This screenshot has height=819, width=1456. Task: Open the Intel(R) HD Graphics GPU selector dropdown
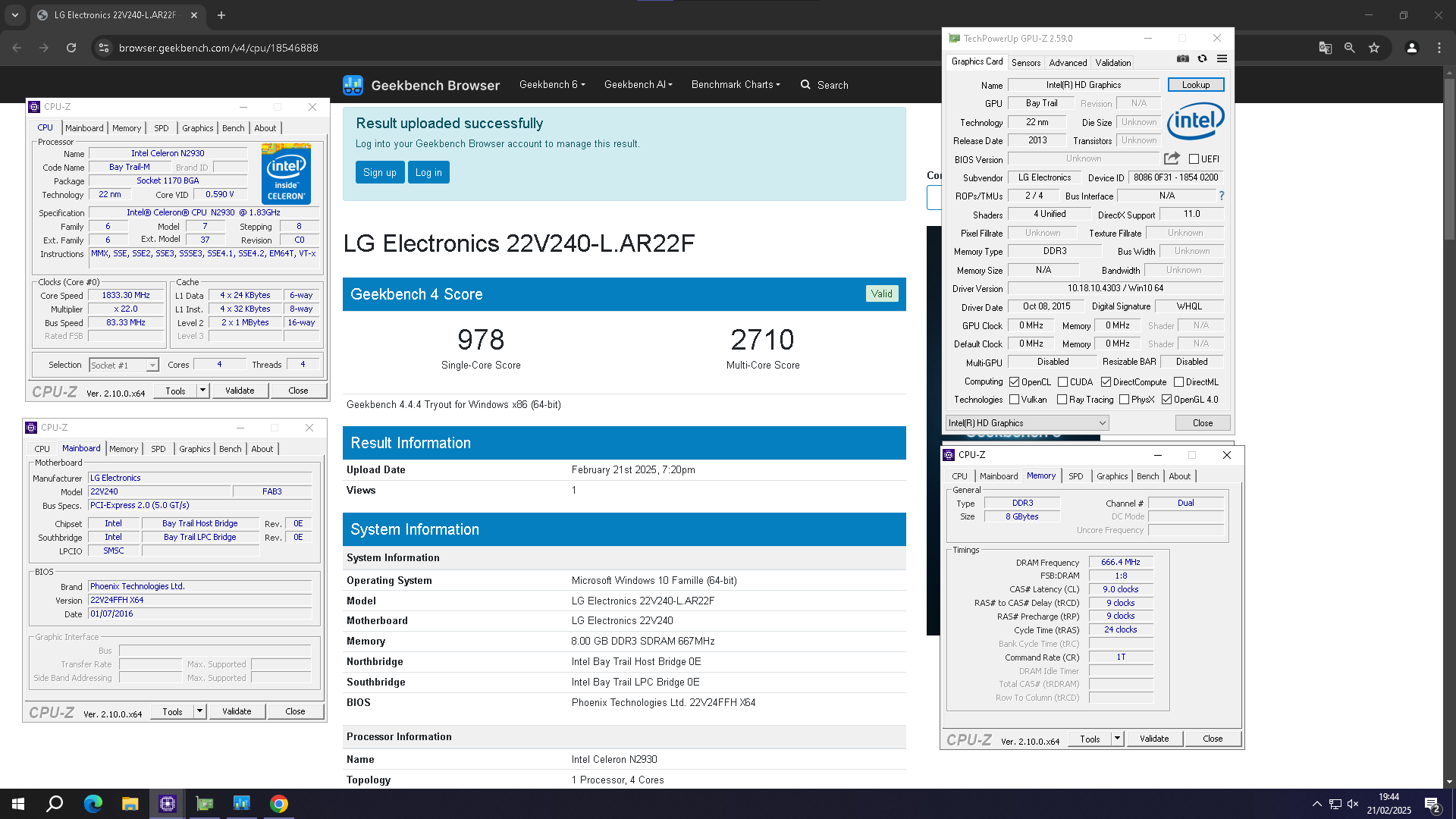pos(1028,423)
